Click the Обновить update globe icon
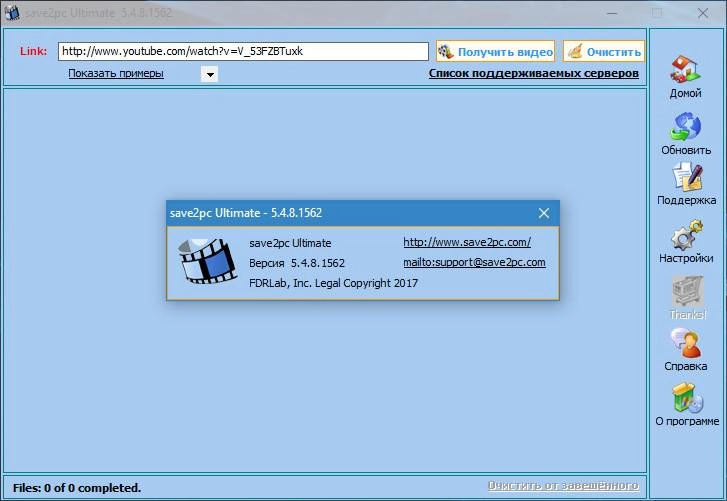The height and width of the screenshot is (501, 727). [685, 126]
